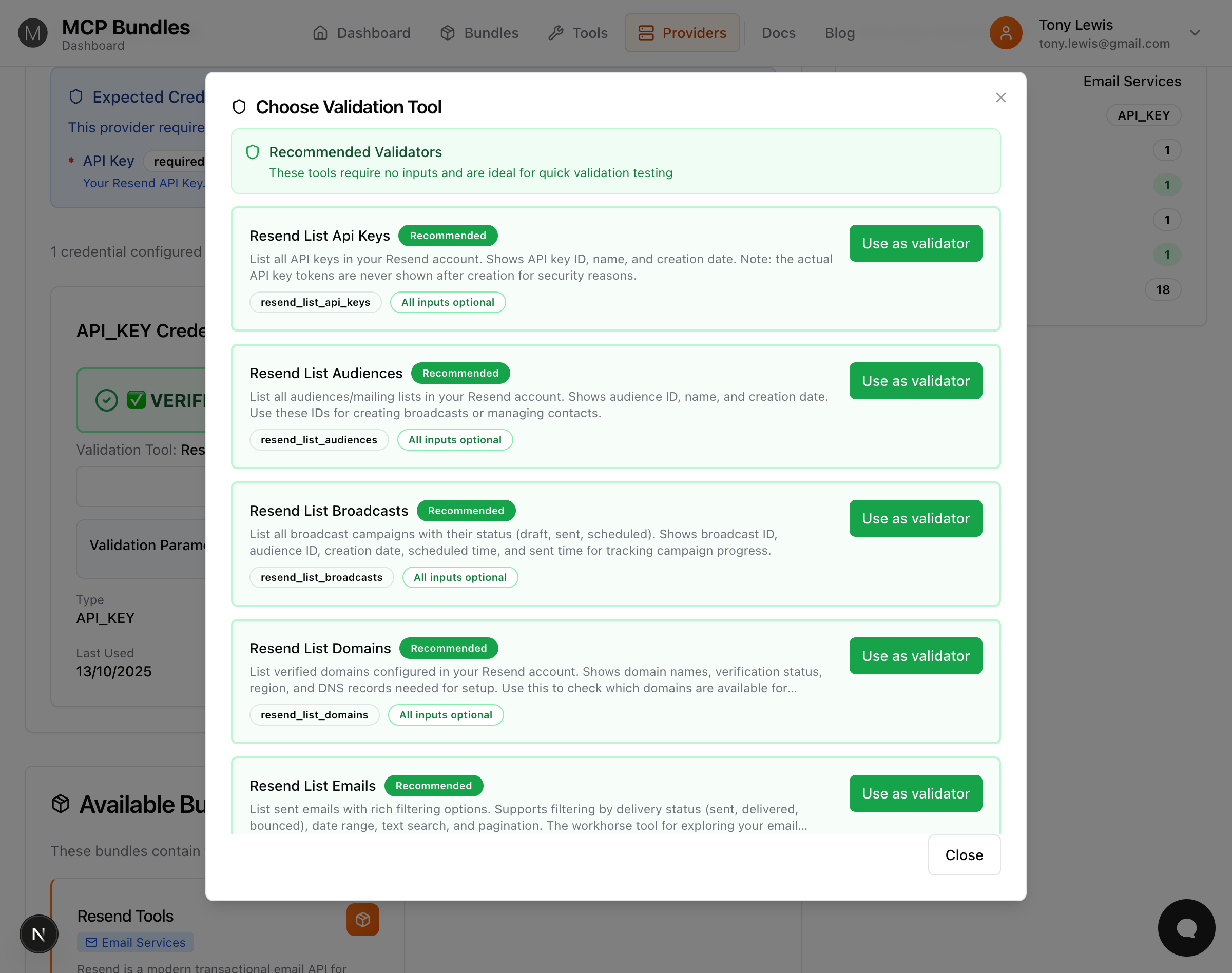Viewport: 1232px width, 973px height.
Task: Navigate to the Blog section
Action: pos(839,33)
